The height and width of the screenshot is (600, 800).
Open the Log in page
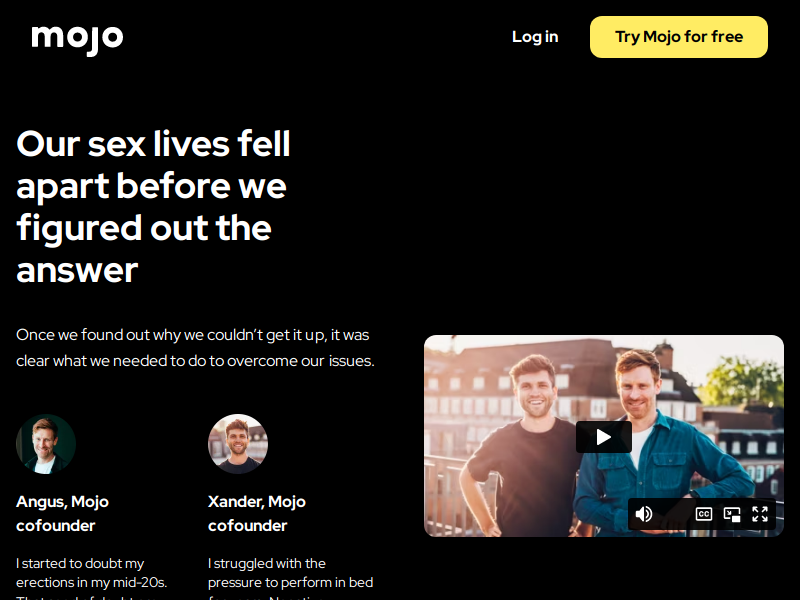pos(535,37)
